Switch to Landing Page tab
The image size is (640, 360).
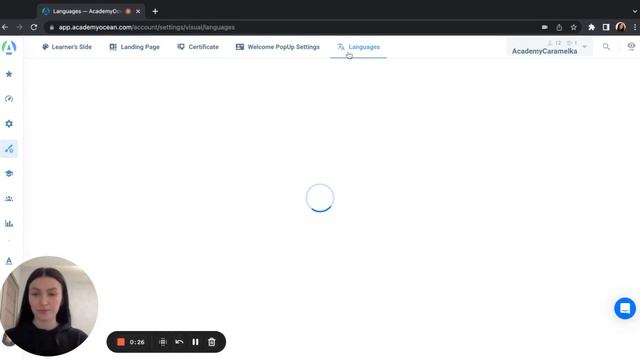134,47
